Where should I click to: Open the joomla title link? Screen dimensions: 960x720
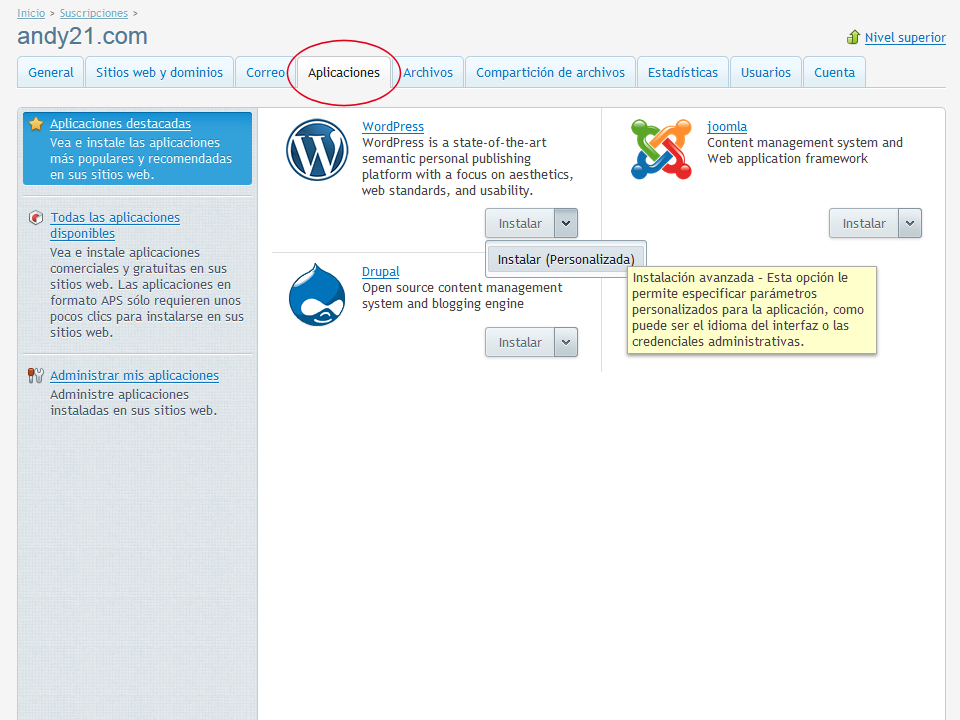click(727, 127)
